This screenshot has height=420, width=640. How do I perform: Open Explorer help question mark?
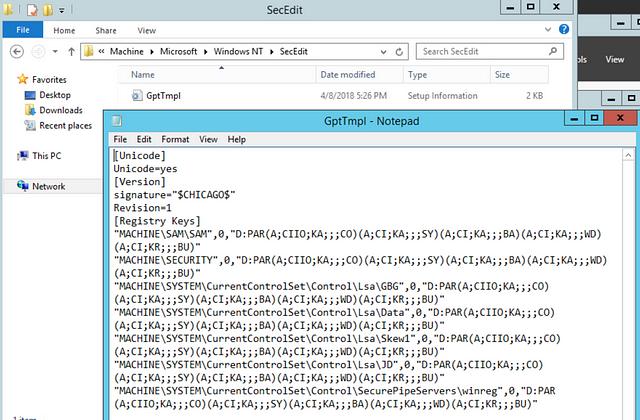coord(564,29)
